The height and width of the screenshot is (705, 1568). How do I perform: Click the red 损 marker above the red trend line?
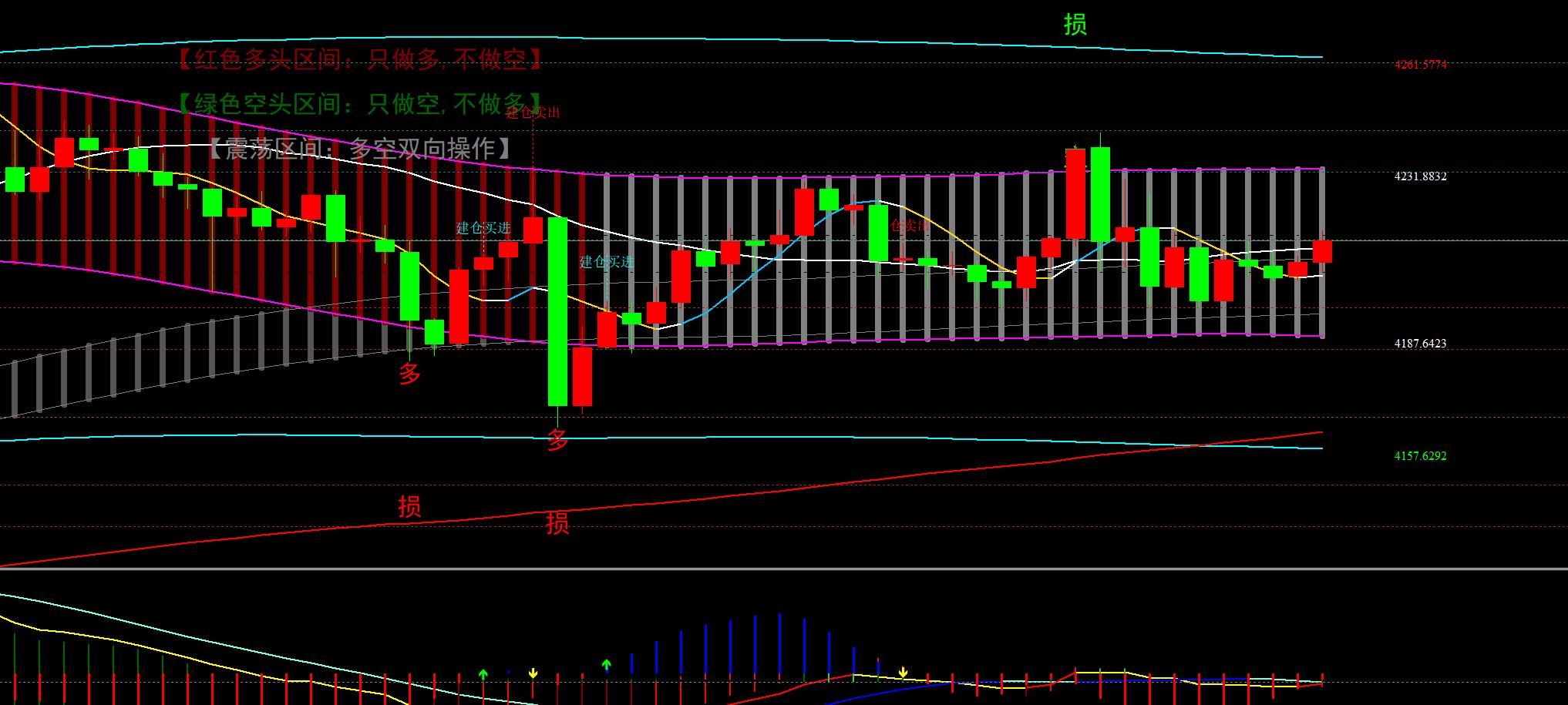pyautogui.click(x=409, y=506)
